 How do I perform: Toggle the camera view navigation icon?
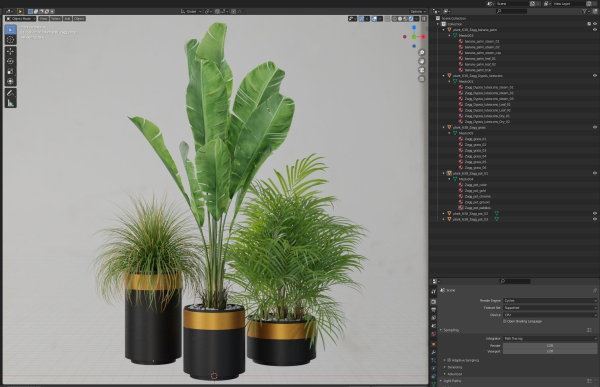(422, 70)
